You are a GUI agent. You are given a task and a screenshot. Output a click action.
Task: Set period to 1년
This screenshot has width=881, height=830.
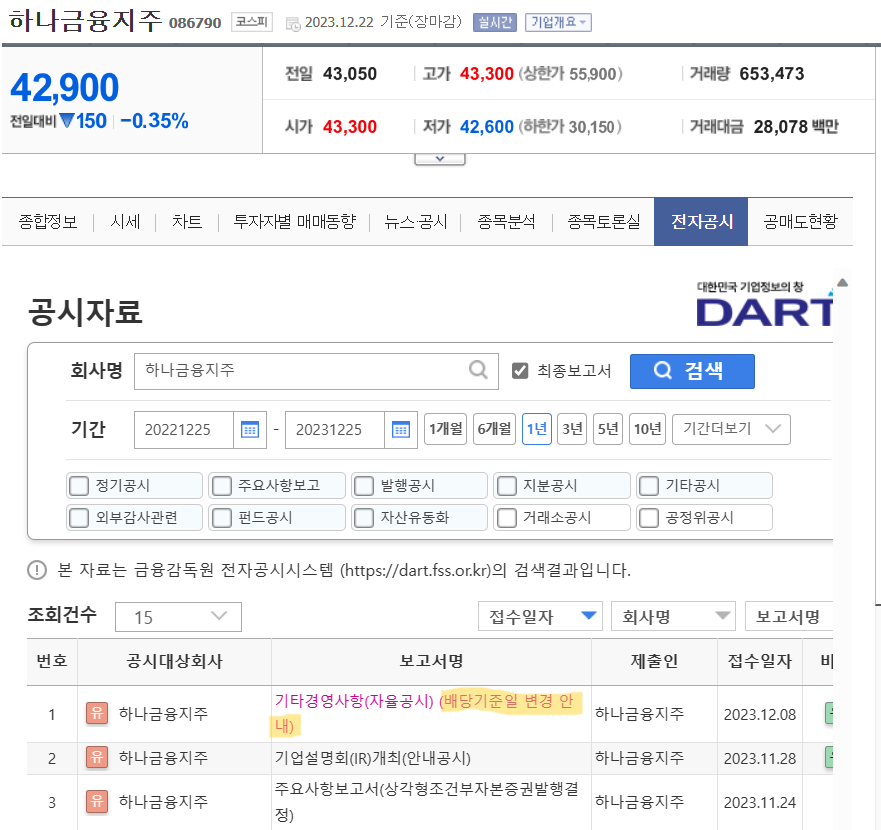click(x=537, y=429)
